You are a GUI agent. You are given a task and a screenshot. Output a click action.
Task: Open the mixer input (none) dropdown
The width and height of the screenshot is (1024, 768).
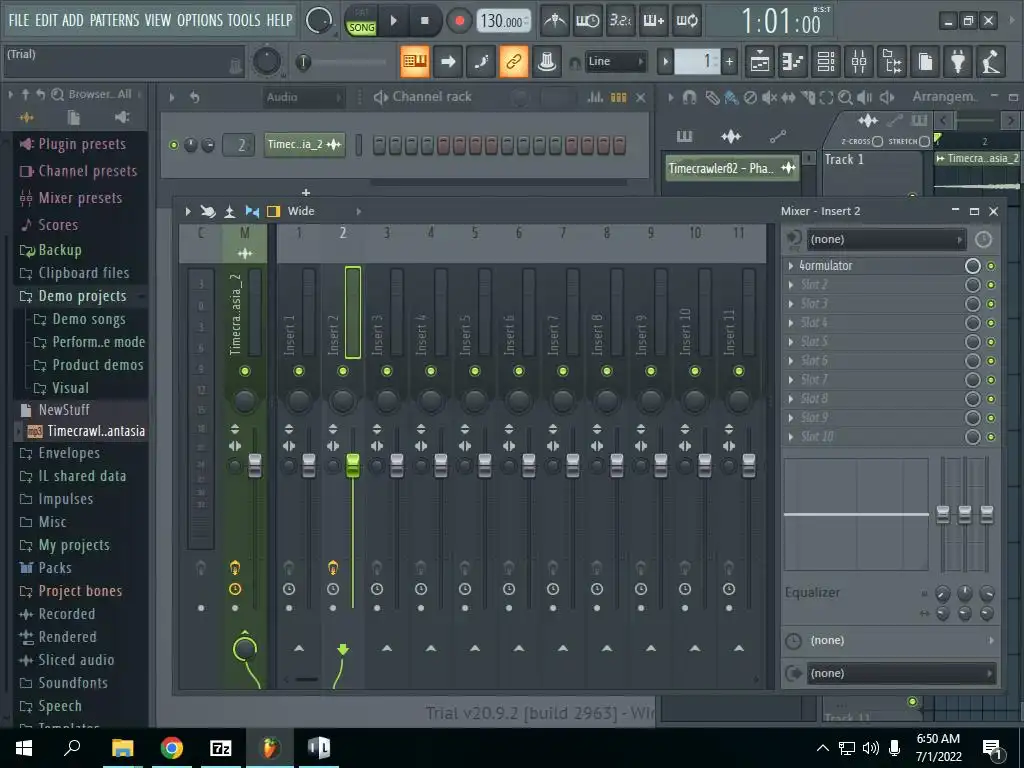886,240
